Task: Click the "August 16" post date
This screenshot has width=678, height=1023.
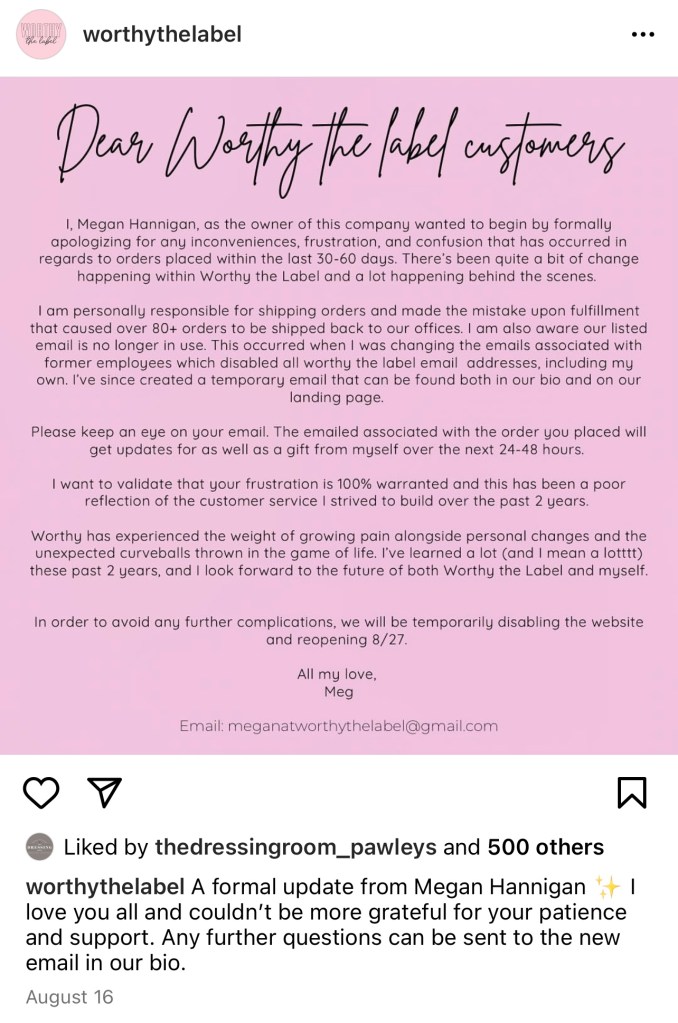Action: 69,997
